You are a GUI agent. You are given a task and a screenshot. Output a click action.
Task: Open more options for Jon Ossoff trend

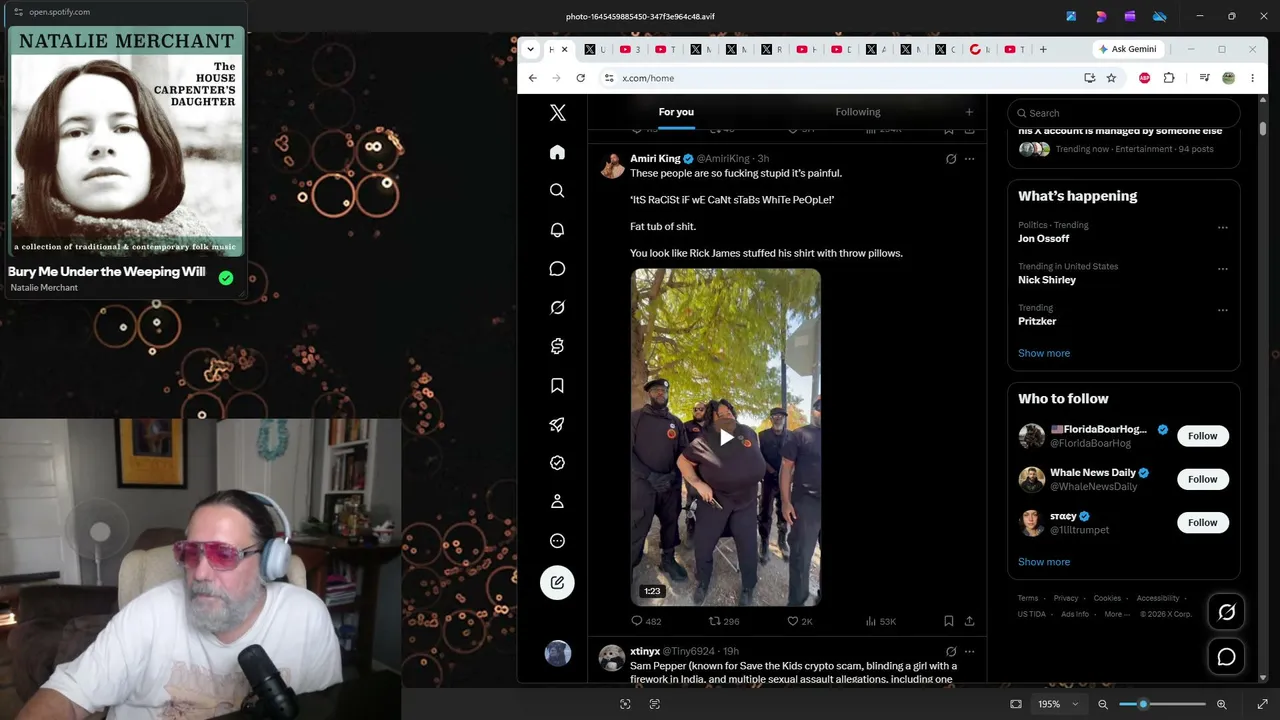[x=1222, y=227]
